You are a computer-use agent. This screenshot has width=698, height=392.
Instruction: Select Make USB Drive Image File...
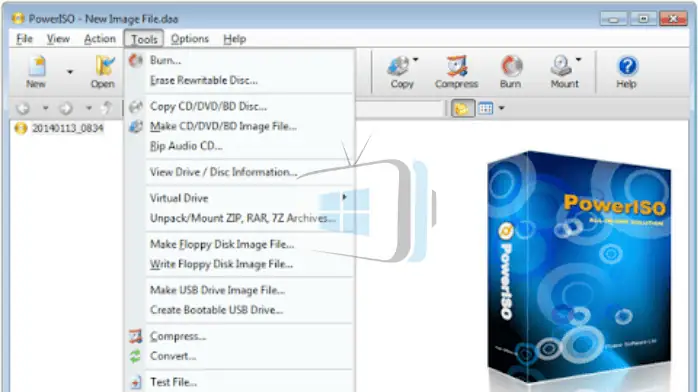(240, 291)
